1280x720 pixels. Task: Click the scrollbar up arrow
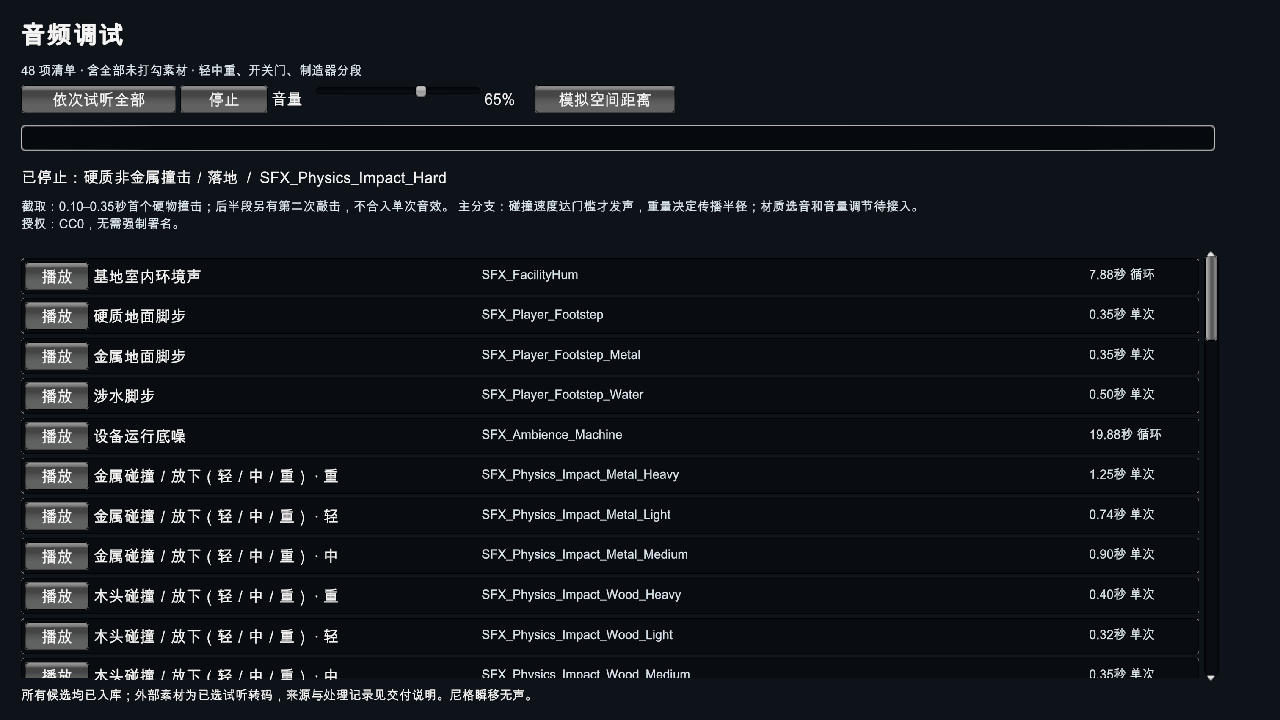(x=1211, y=255)
